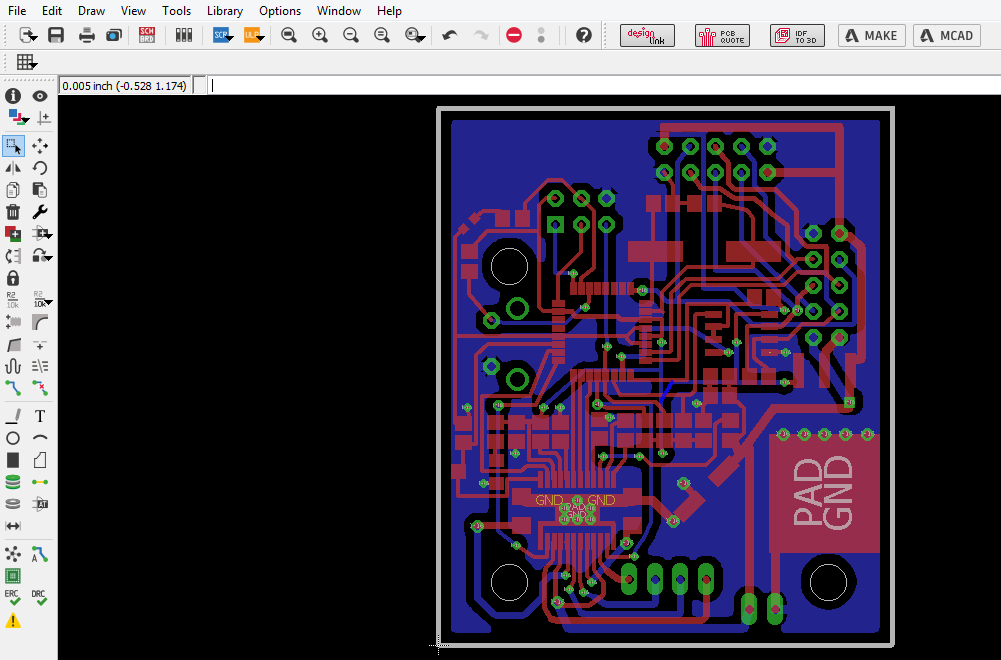1001x660 pixels.
Task: Expand the SCR script dropdown
Action: (229, 38)
